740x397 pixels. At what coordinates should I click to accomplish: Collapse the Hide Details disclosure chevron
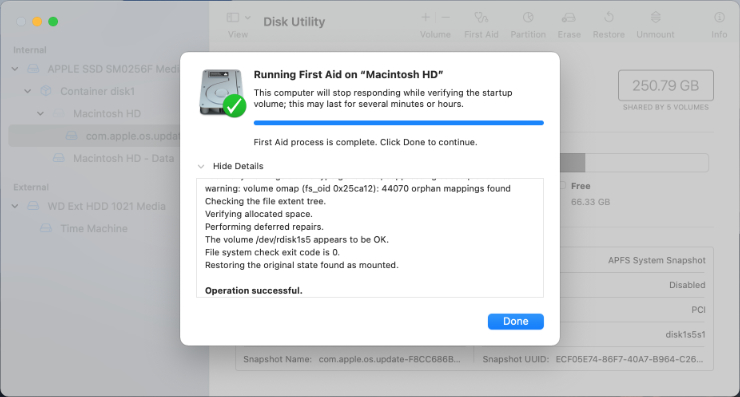pos(201,166)
